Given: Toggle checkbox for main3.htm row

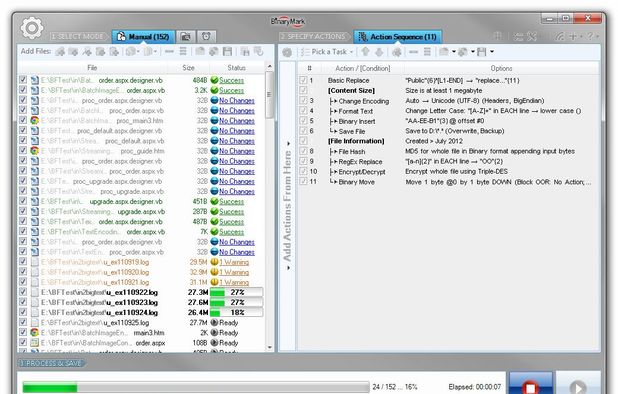Looking at the screenshot, I should pyautogui.click(x=23, y=333).
